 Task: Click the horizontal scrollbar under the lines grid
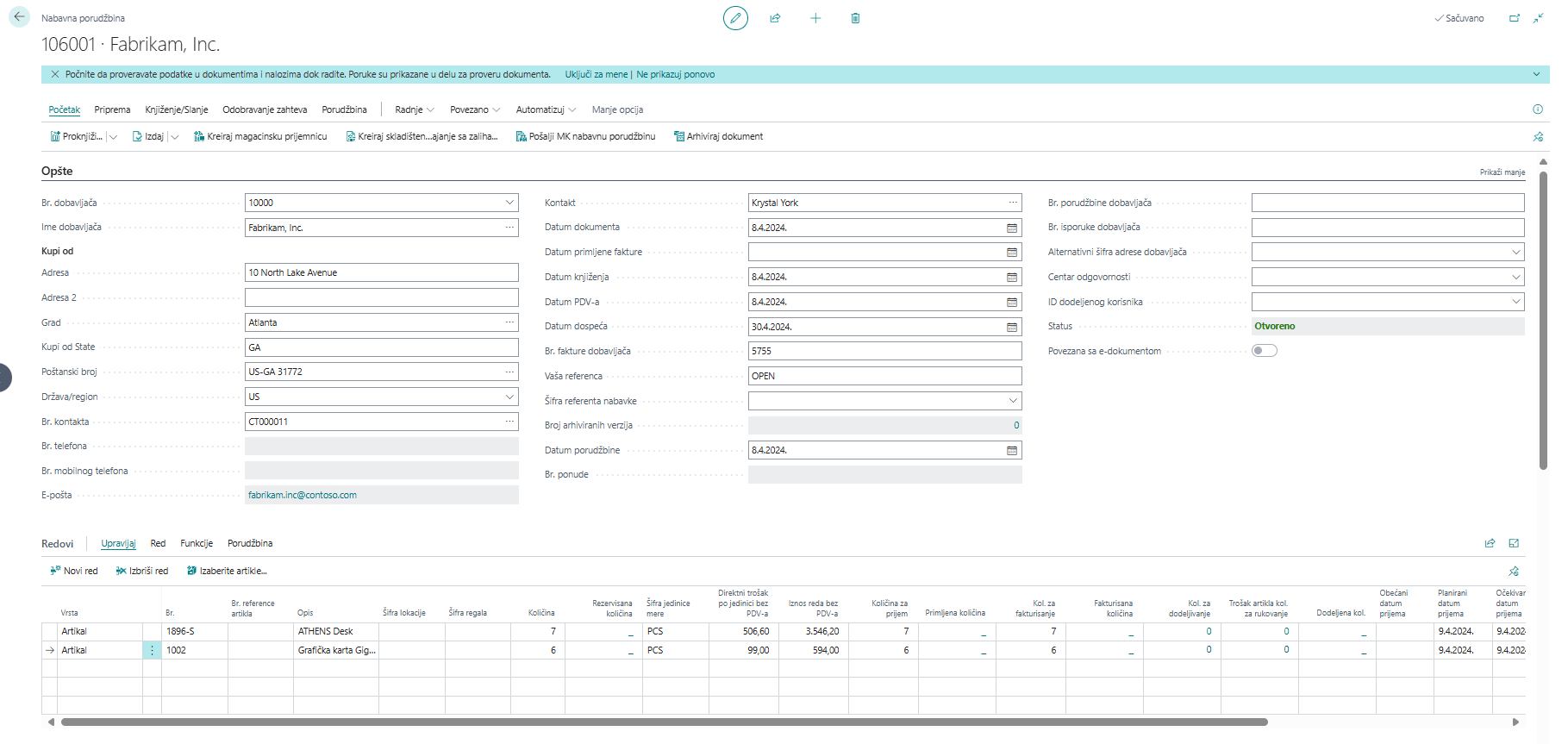coord(664,722)
